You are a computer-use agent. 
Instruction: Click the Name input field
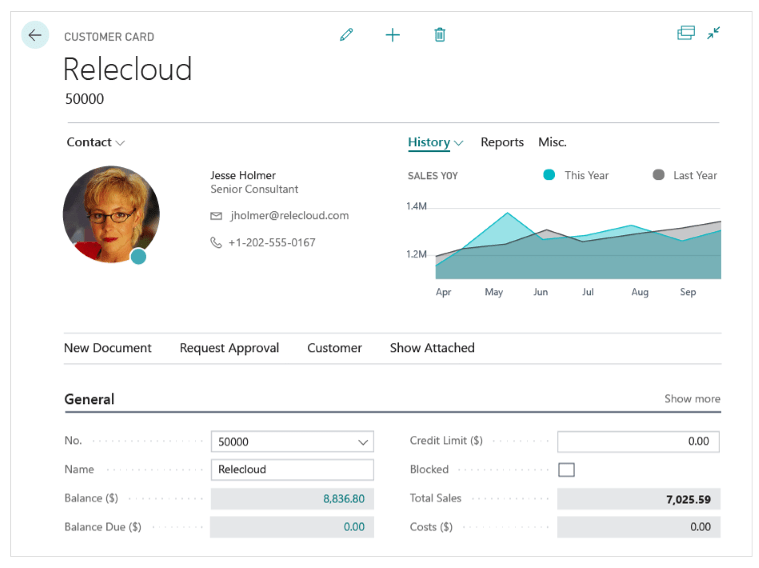click(x=292, y=470)
